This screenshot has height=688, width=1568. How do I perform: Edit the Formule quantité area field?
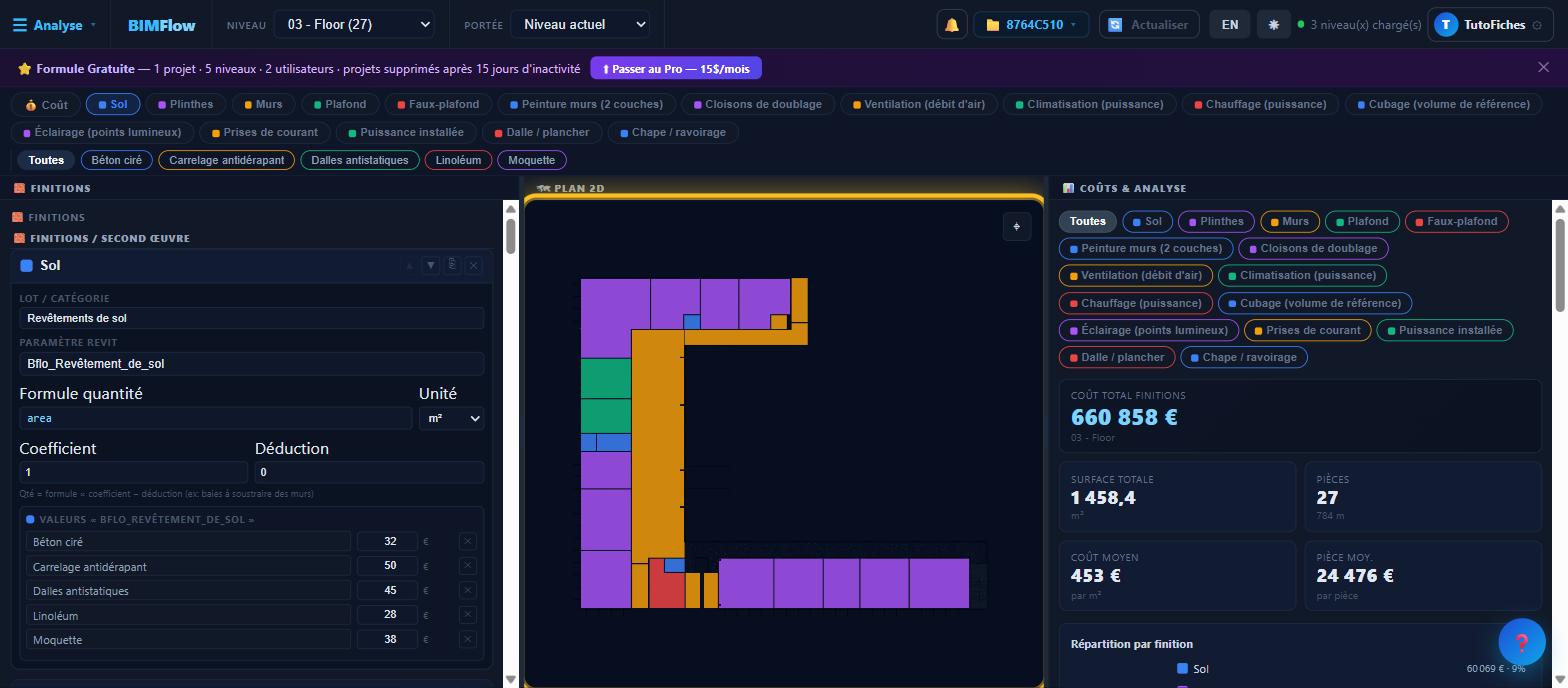pos(216,418)
